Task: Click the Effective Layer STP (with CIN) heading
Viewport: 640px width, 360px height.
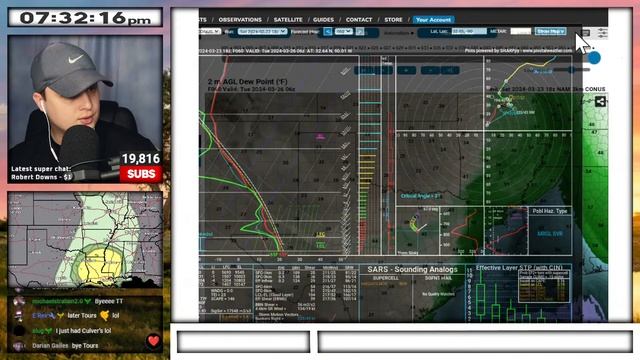Action: click(519, 268)
